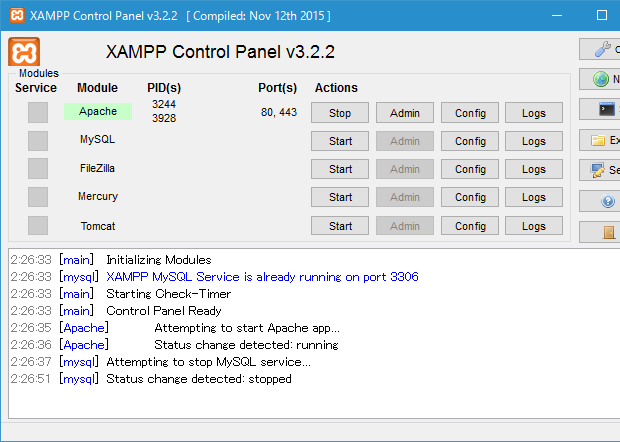Click the disabled FileZilla Admin button
This screenshot has height=442, width=620.
click(x=405, y=169)
